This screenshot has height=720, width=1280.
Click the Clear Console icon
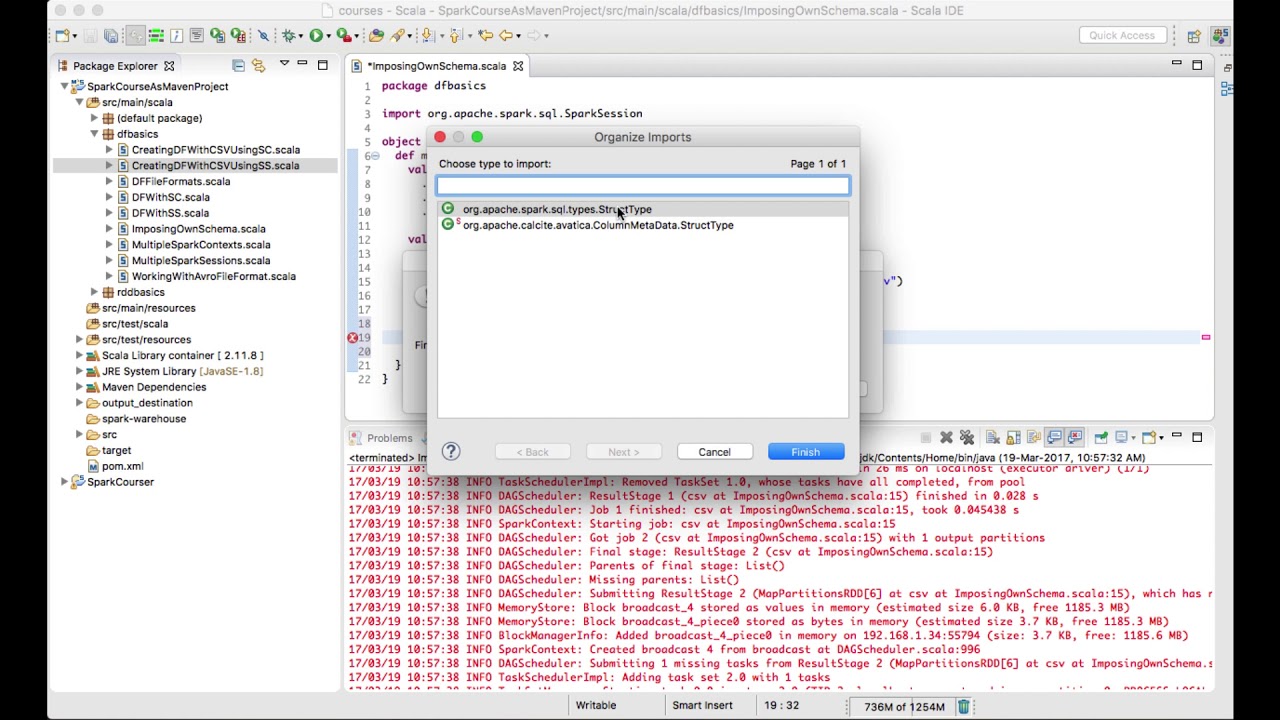point(993,437)
